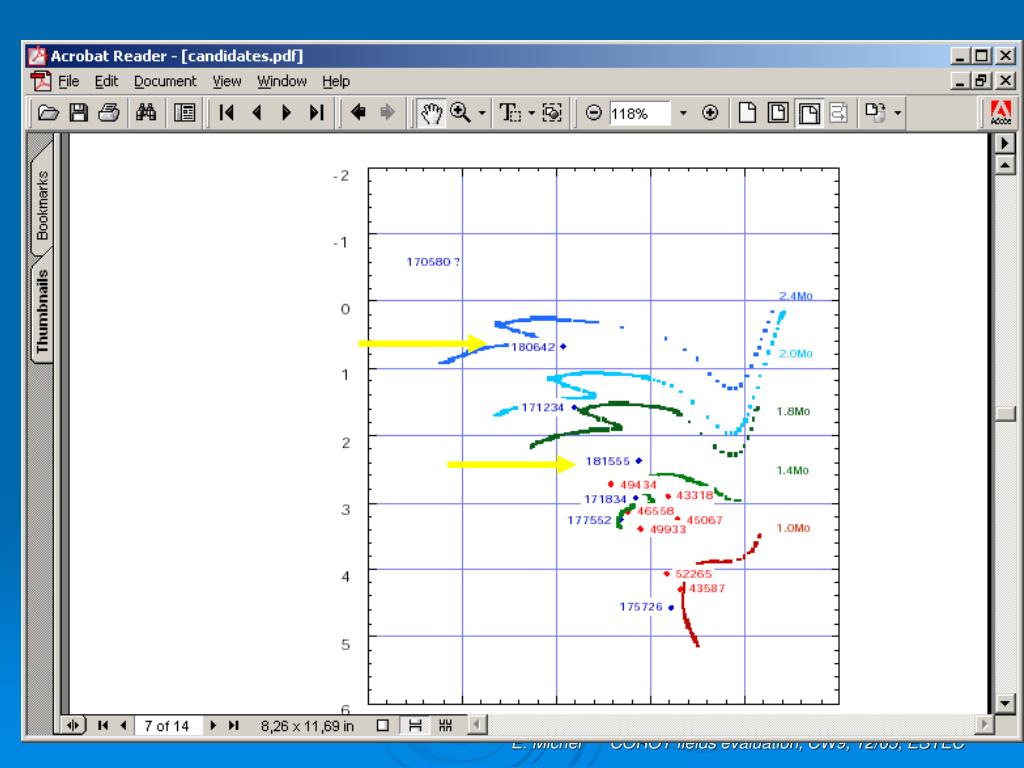Set Fit in Window page view

[x=777, y=113]
